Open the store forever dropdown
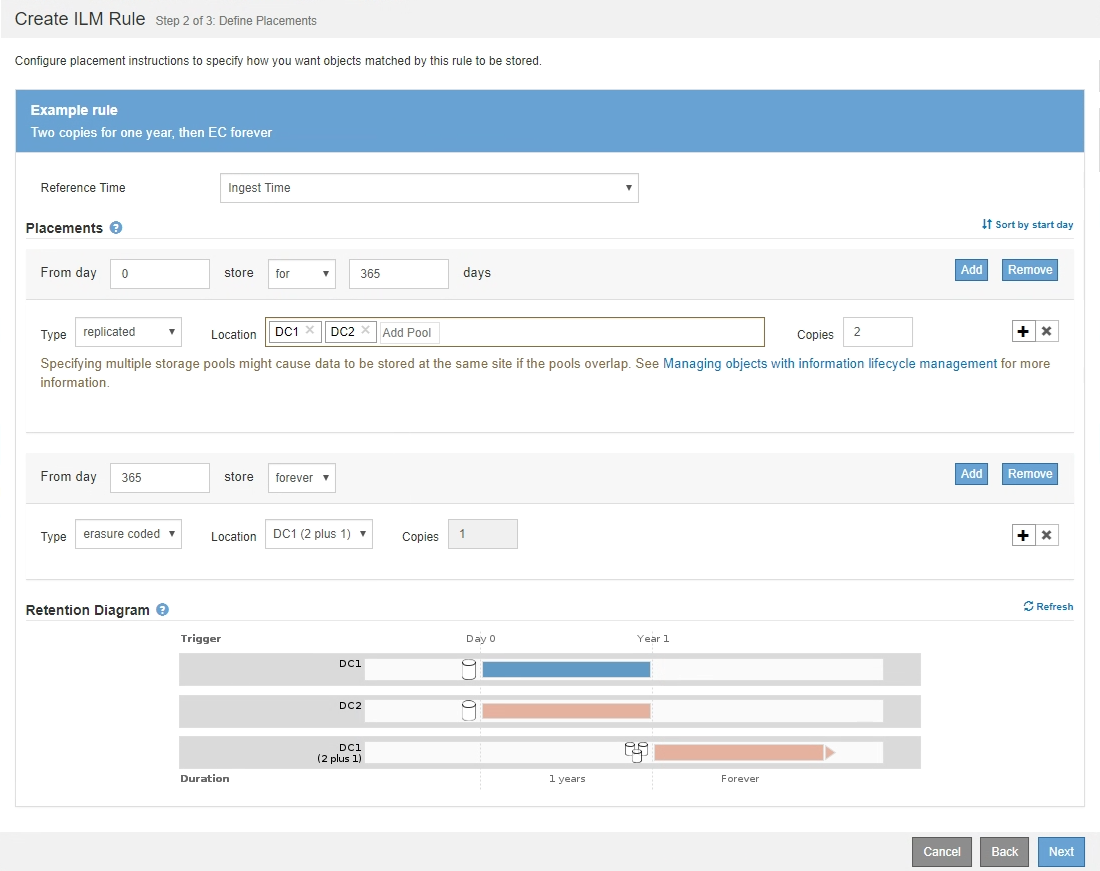 coord(301,478)
